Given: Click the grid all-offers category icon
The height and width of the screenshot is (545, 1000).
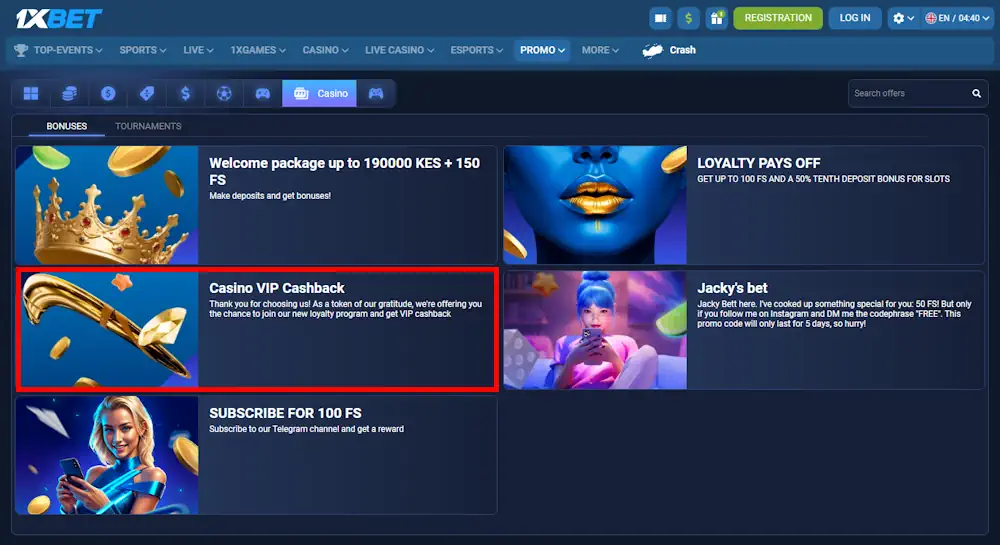Looking at the screenshot, I should 31,93.
